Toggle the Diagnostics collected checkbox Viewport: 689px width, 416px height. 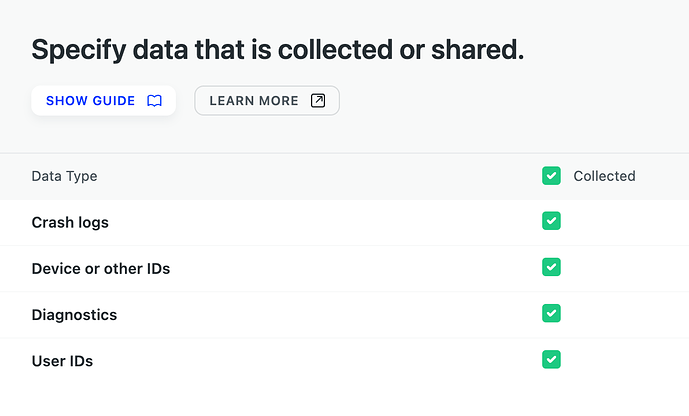point(551,313)
